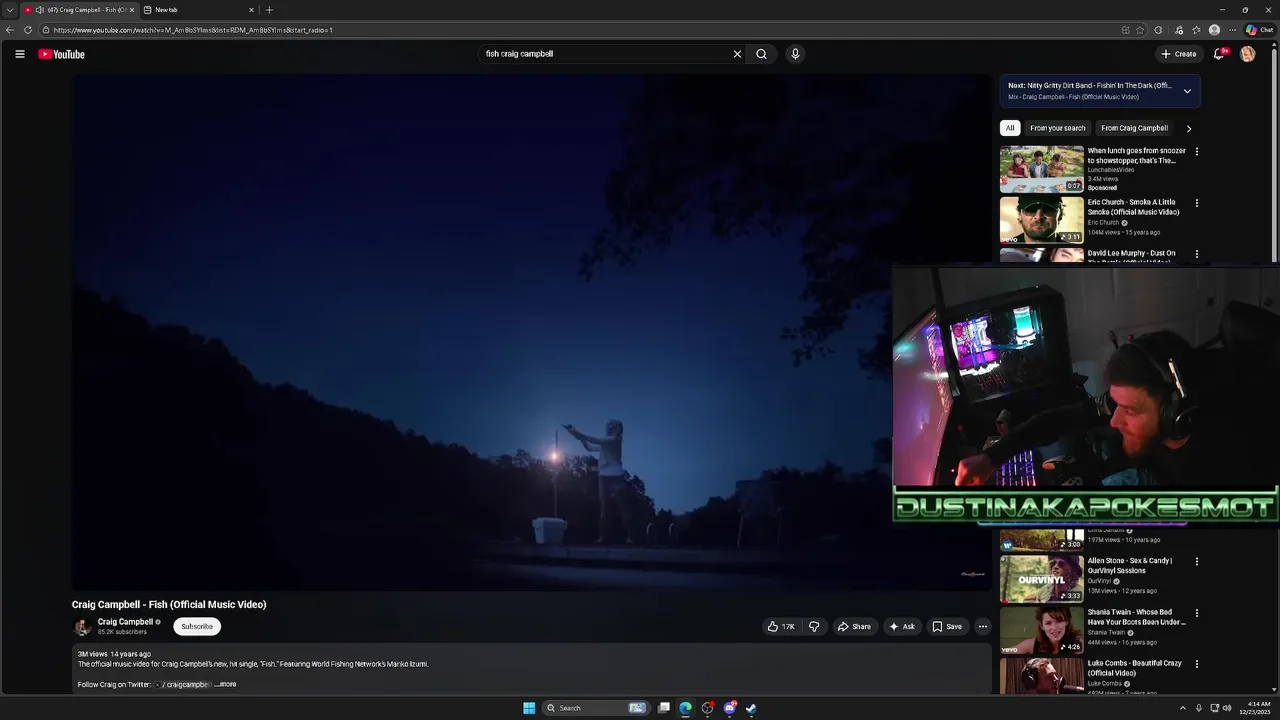Open Edge settings and more menu

(1232, 30)
